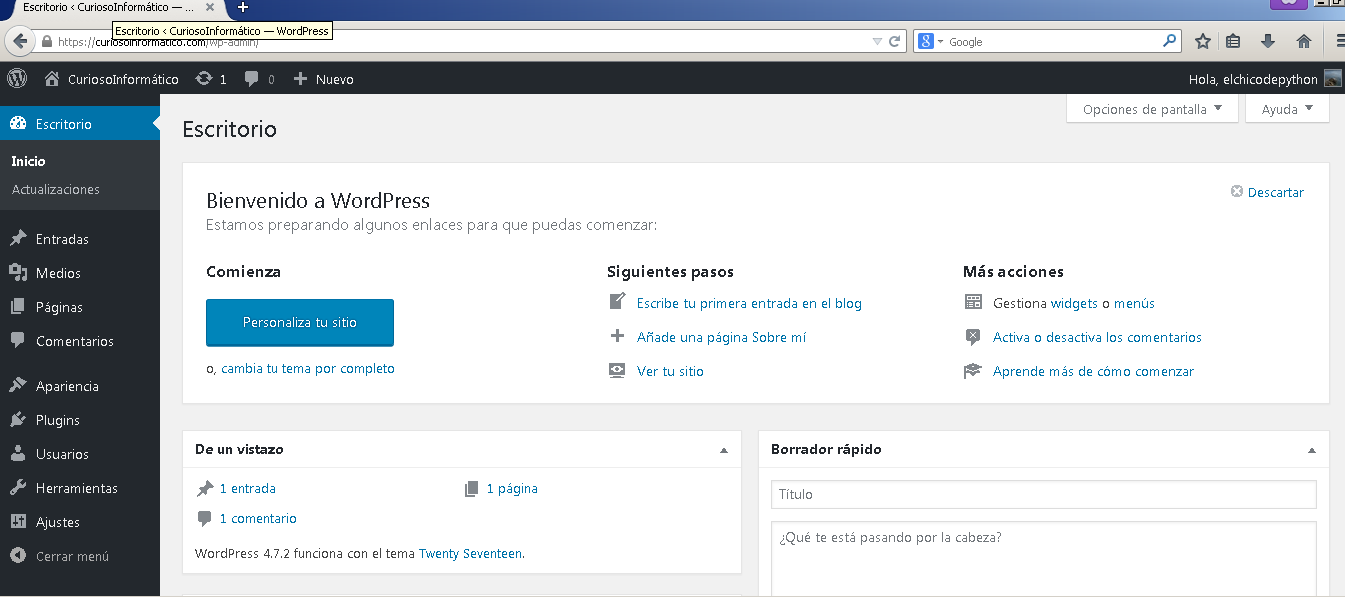The height and width of the screenshot is (597, 1345).
Task: Click the WordPress logo in admin bar
Action: click(x=16, y=78)
